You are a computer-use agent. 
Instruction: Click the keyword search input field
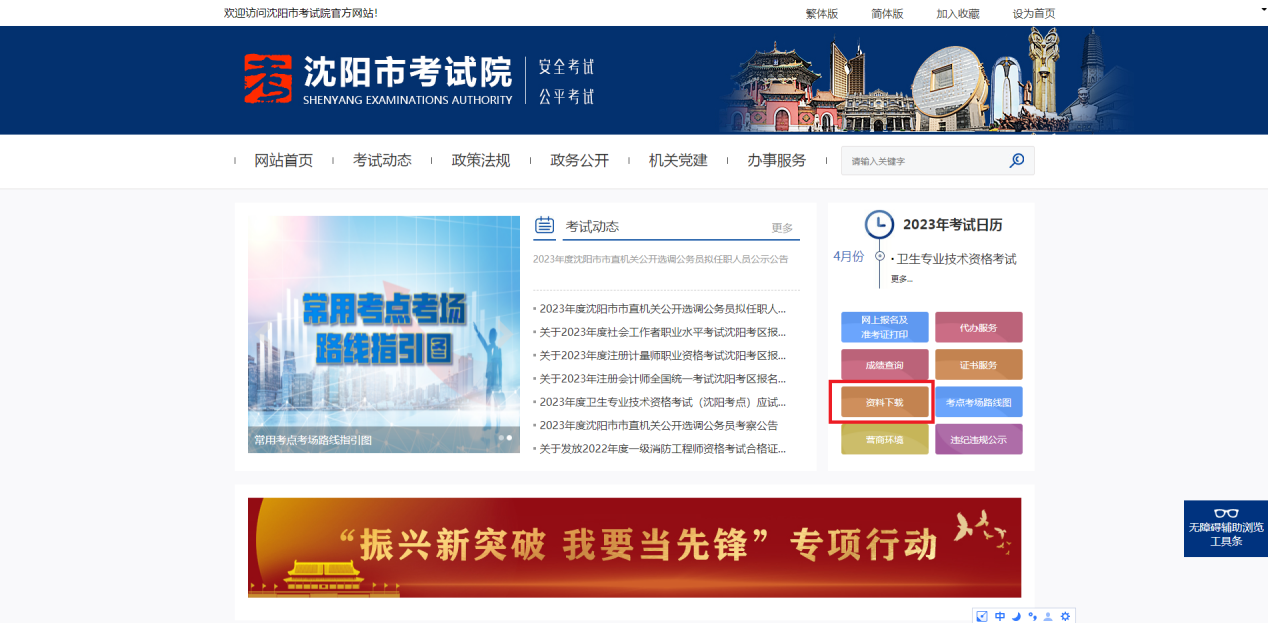920,161
